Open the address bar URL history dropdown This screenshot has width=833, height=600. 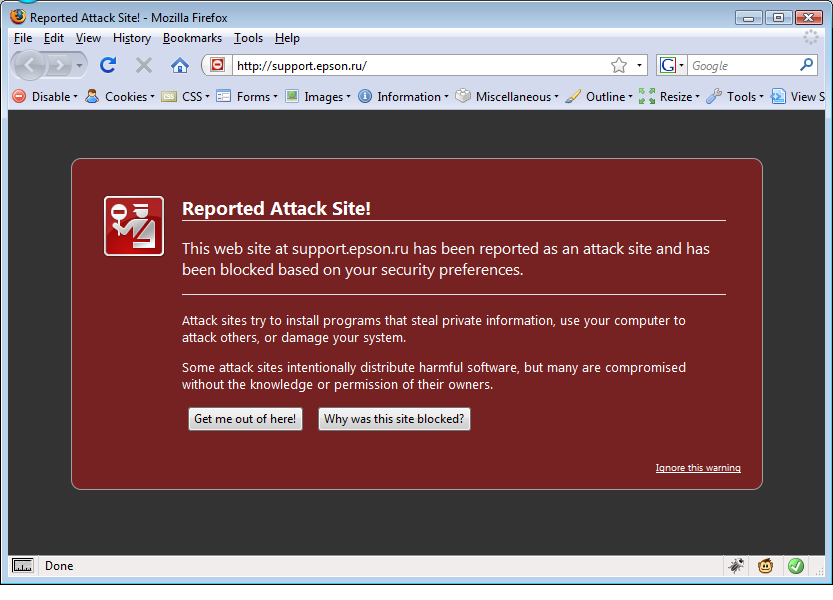pyautogui.click(x=639, y=65)
